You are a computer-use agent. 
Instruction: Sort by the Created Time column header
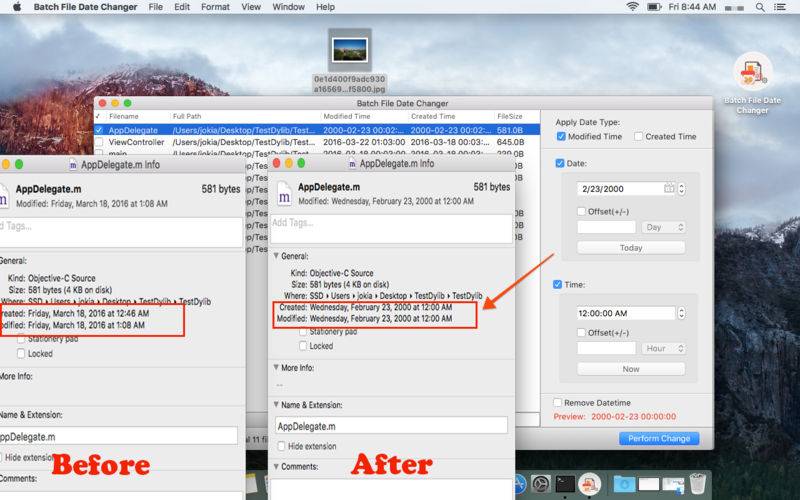coord(433,116)
